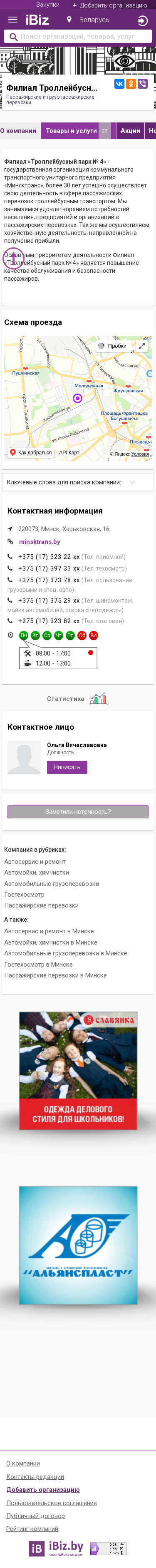Click the Viber contact icon
Screen dimensions: 156x1568
click(x=143, y=83)
